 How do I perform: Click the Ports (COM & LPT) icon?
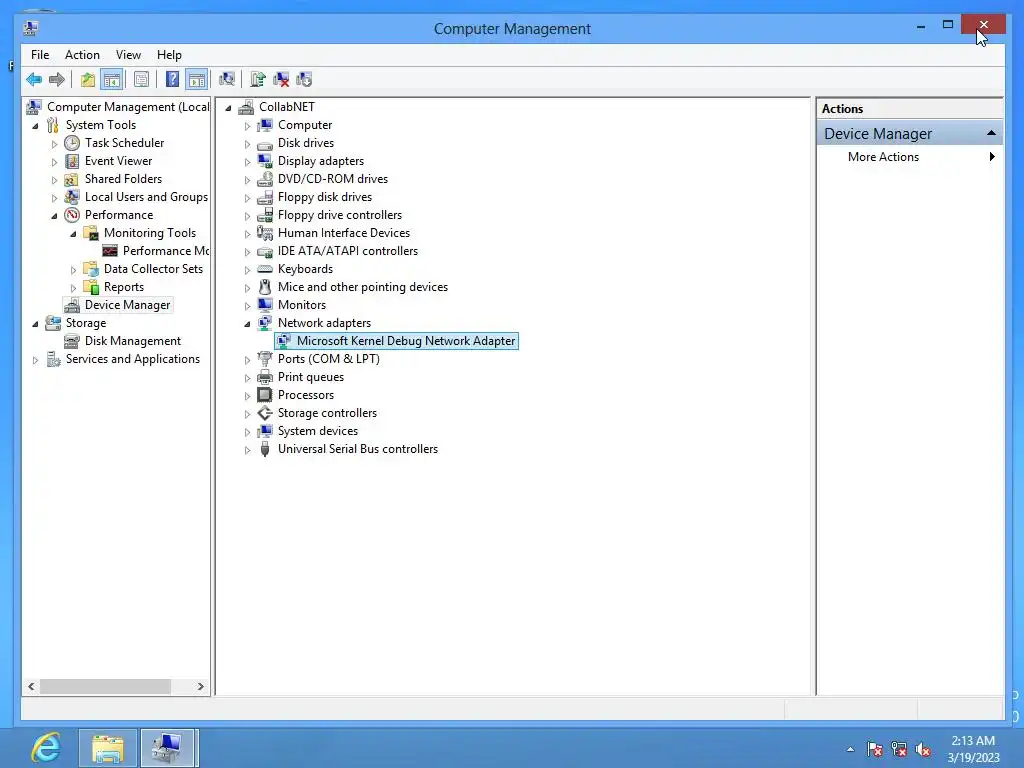click(x=264, y=359)
